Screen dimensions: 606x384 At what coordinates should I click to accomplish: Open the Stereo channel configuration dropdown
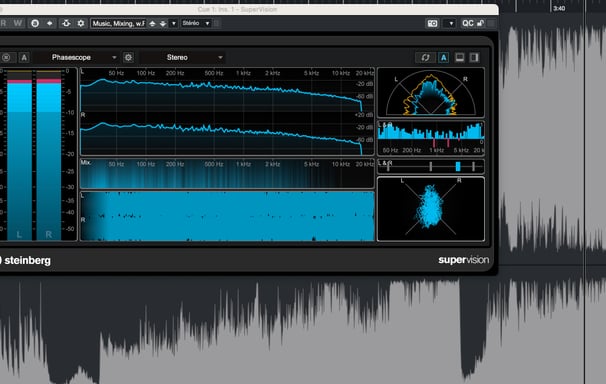(182, 58)
